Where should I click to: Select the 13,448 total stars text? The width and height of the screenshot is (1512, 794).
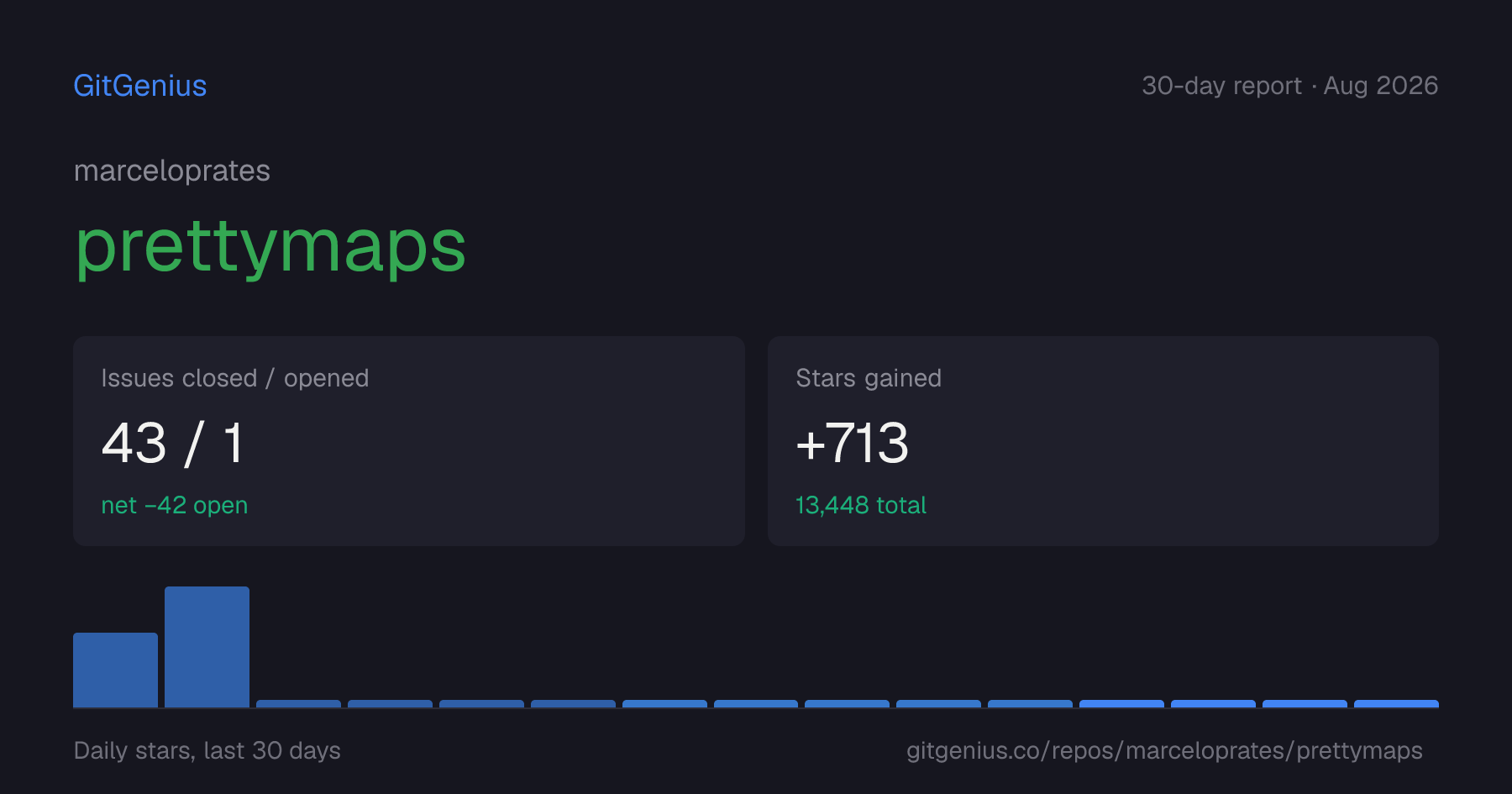click(861, 505)
